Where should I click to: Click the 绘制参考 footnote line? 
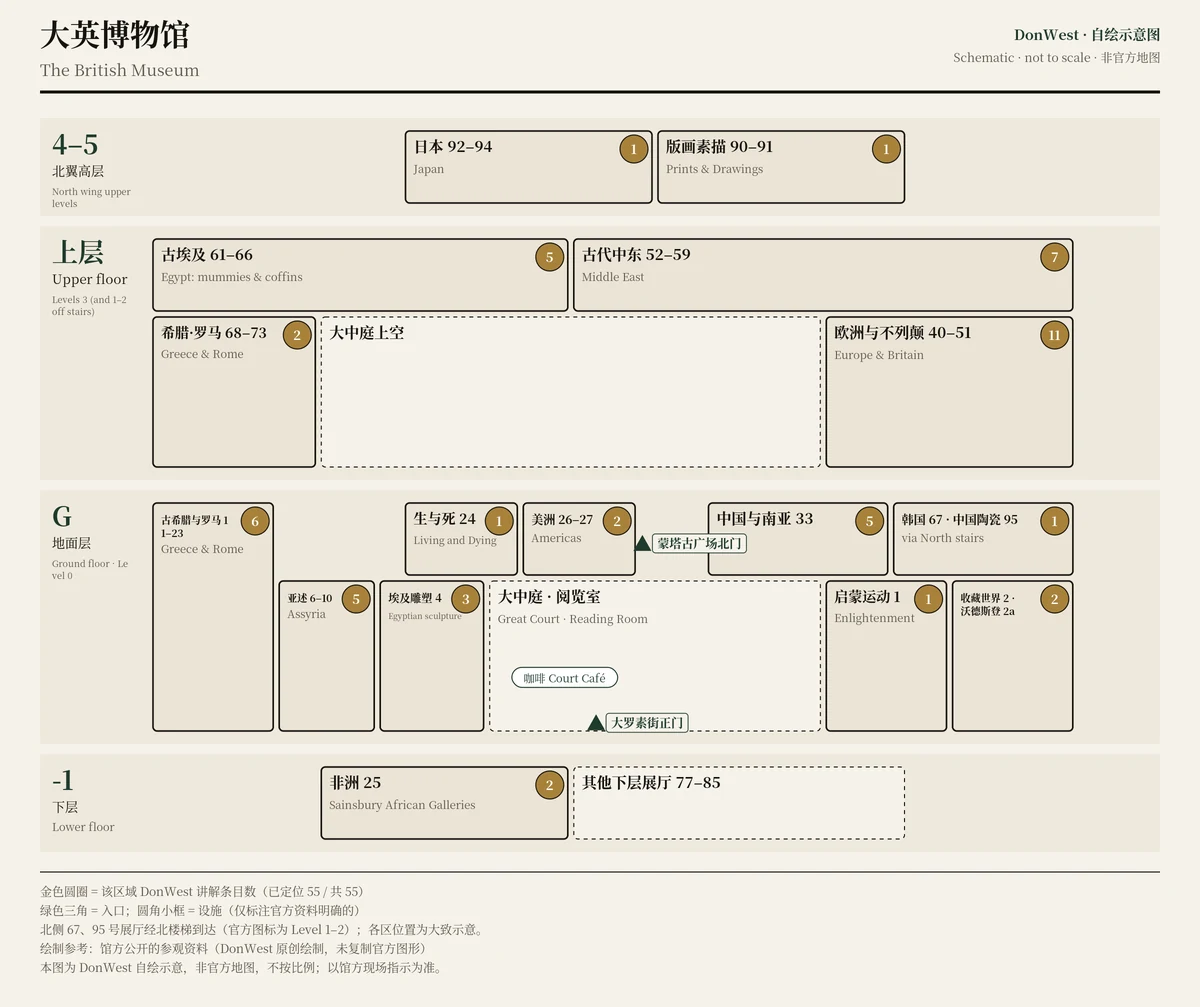click(233, 948)
